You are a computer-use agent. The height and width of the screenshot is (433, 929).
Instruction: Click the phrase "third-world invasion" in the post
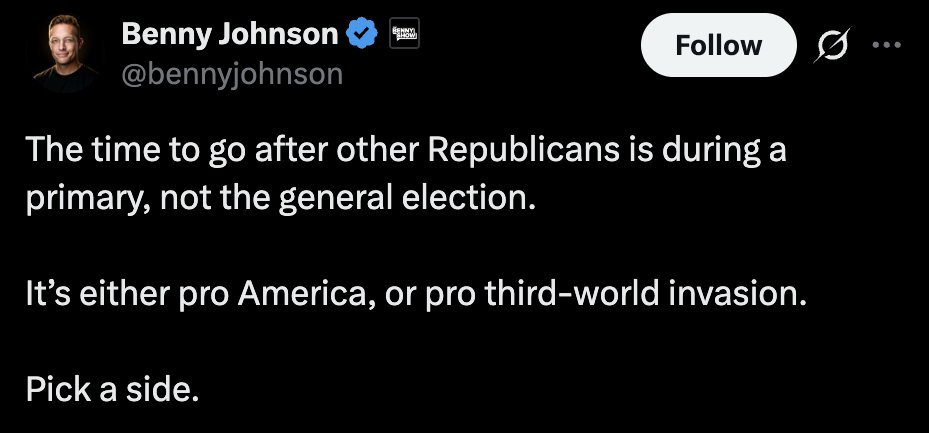pyautogui.click(x=645, y=294)
